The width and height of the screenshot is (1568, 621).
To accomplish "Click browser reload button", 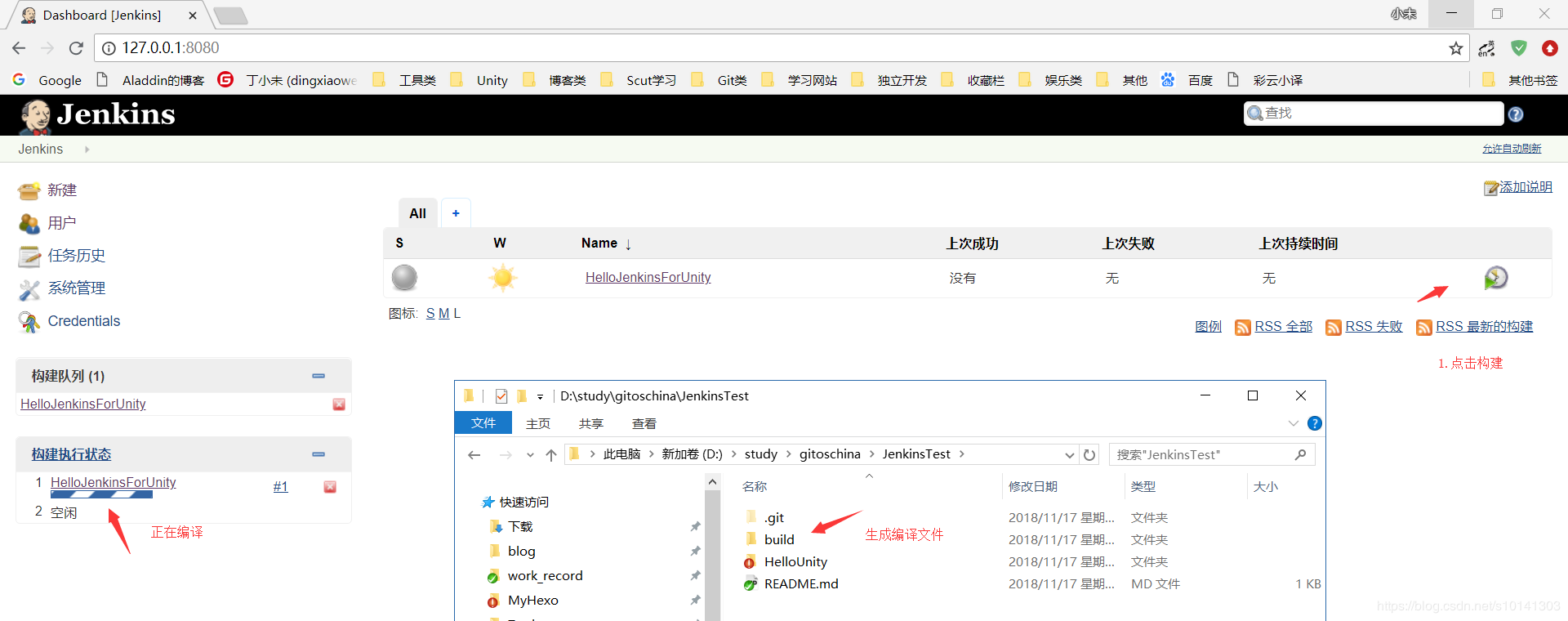I will (x=76, y=48).
